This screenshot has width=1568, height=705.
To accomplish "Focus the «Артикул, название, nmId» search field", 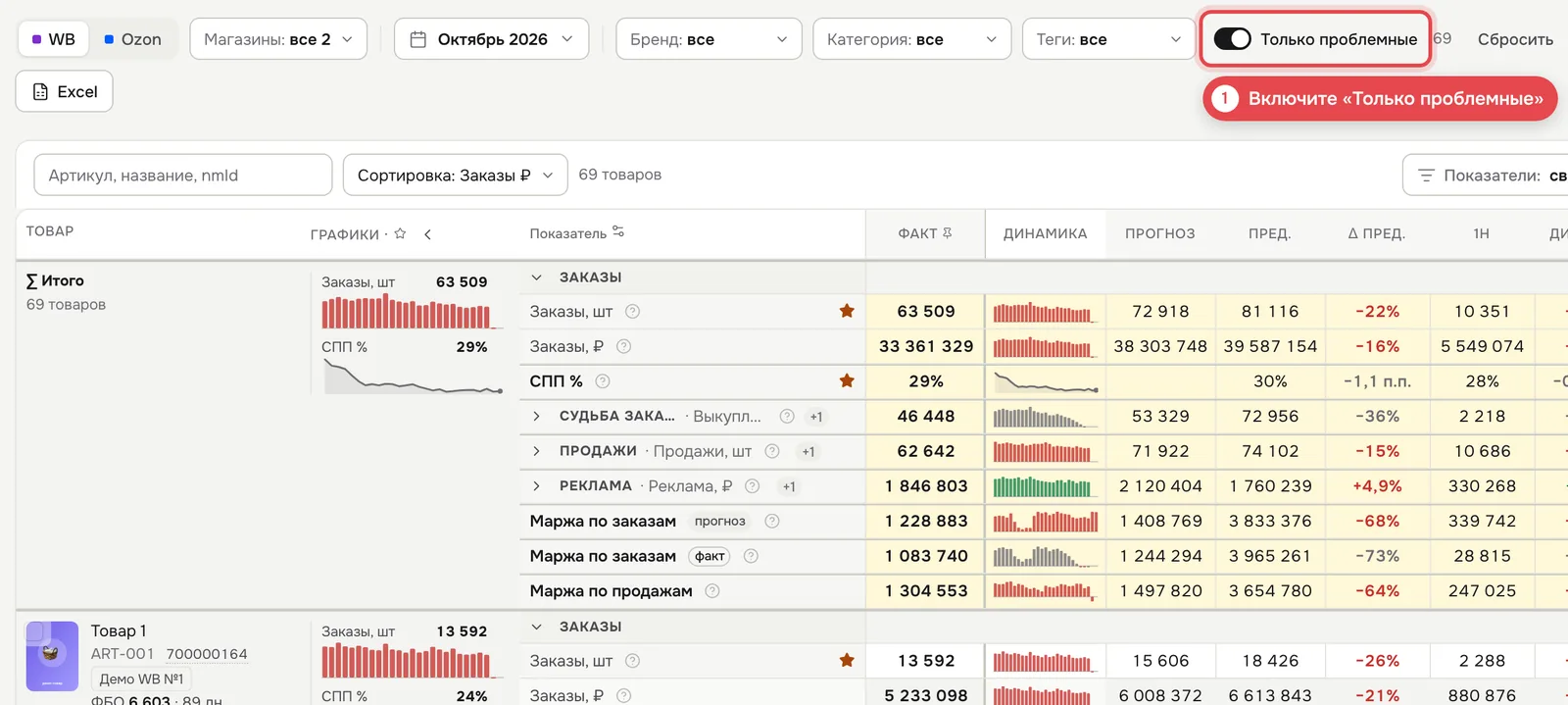I will pyautogui.click(x=183, y=176).
